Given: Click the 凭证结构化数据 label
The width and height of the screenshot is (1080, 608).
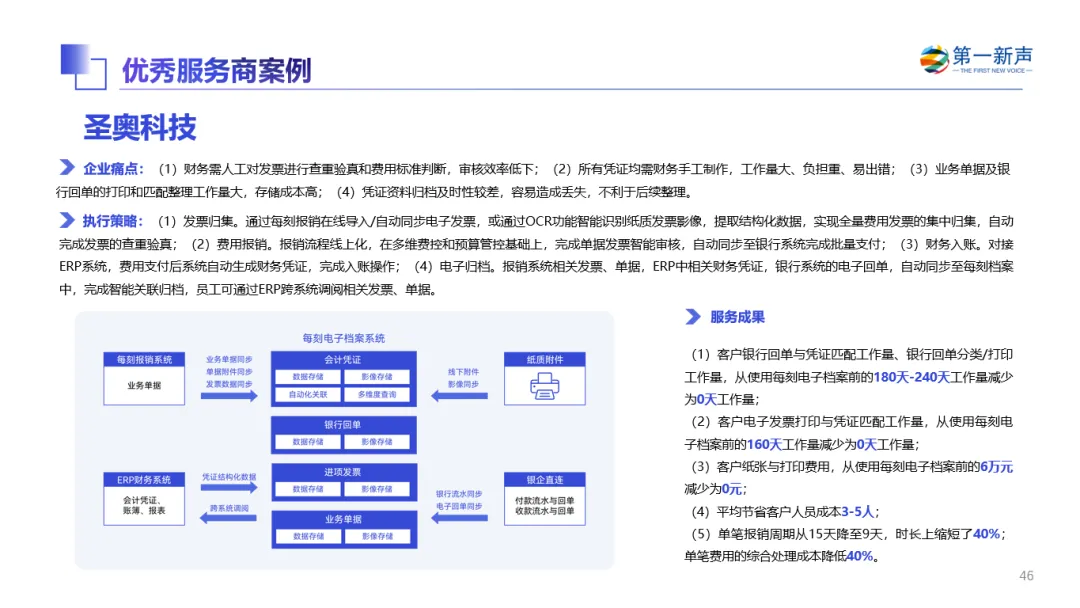Looking at the screenshot, I should (x=229, y=476).
